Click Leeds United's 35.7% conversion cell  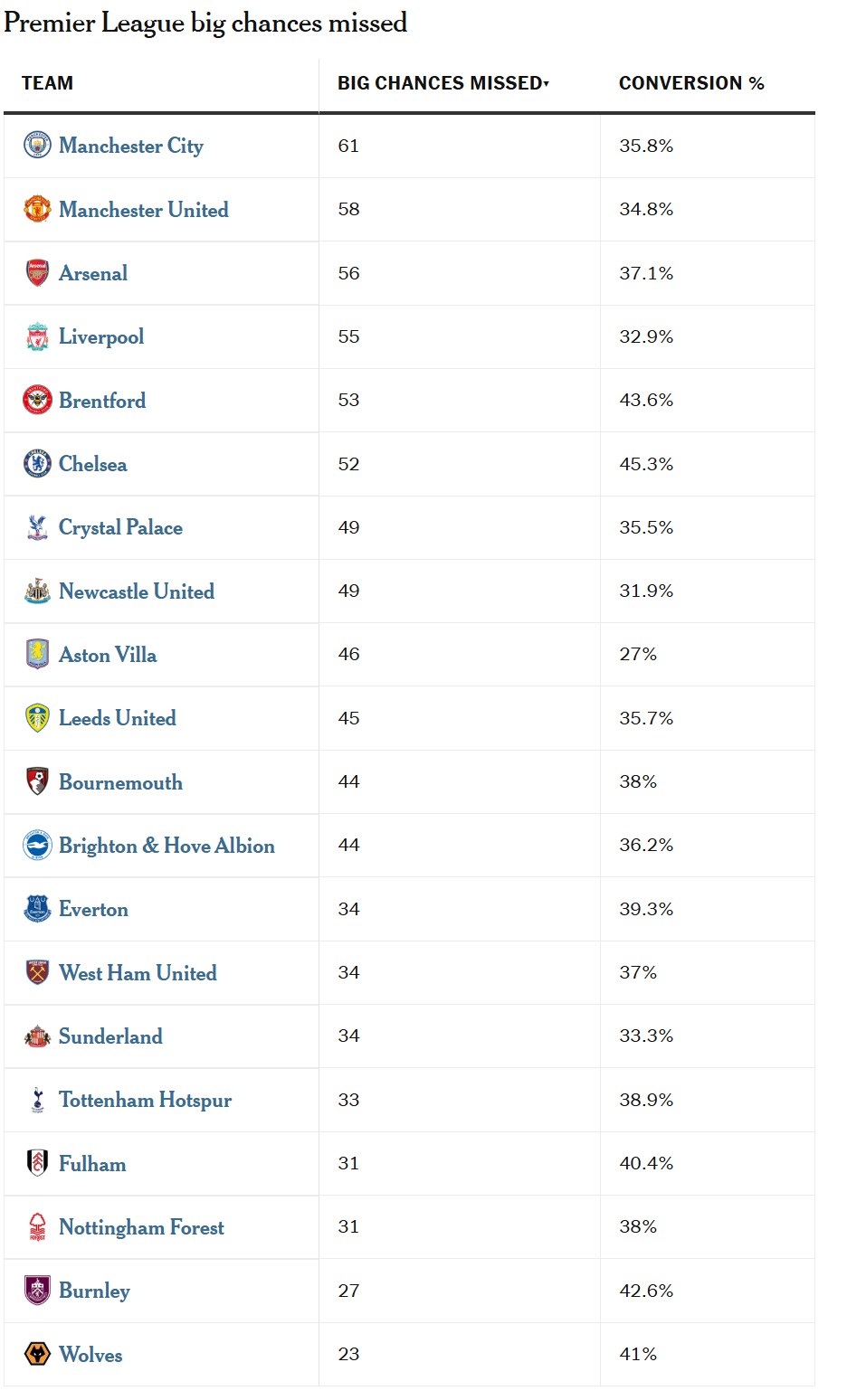click(646, 718)
